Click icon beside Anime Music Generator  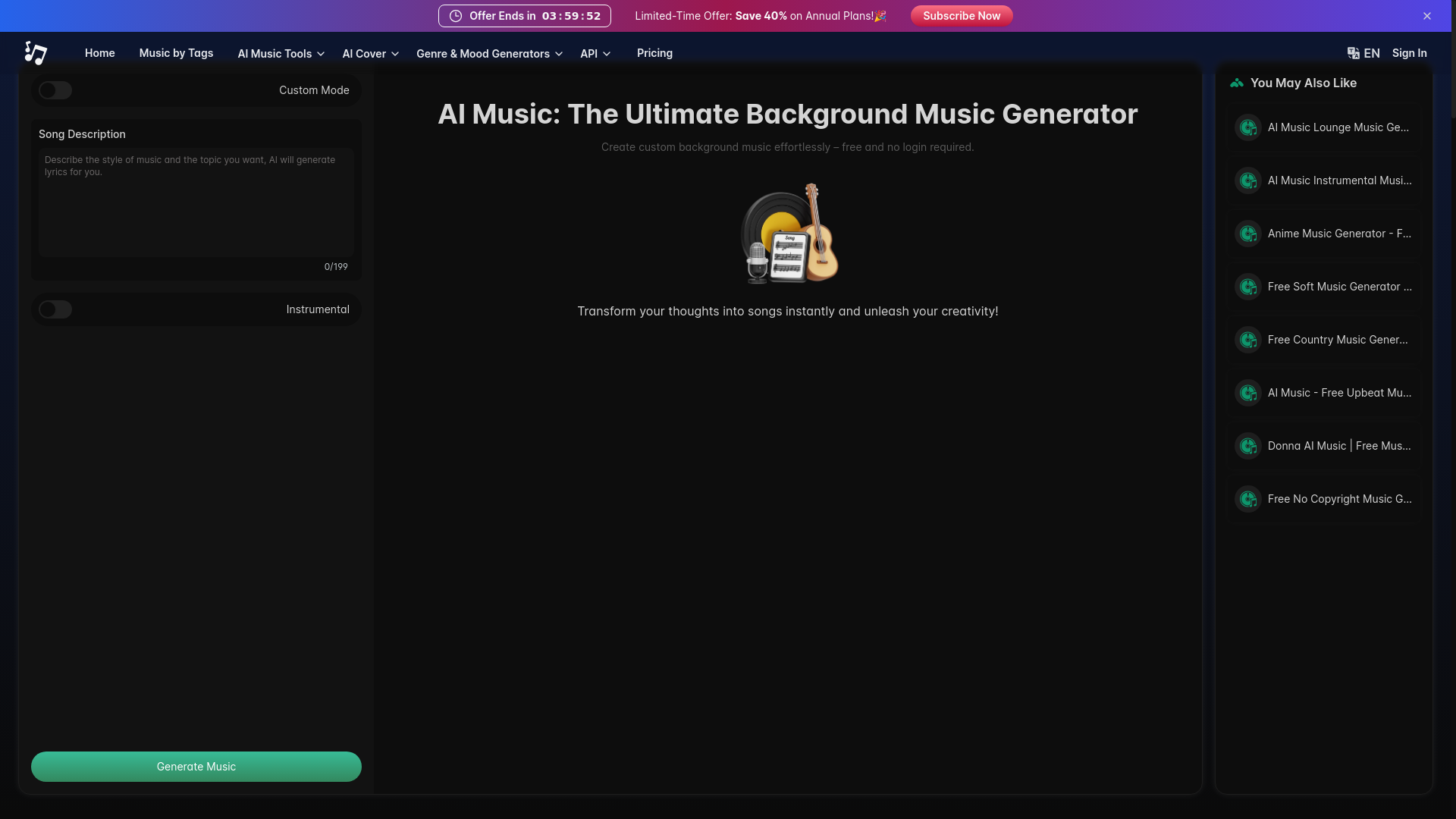coord(1247,234)
